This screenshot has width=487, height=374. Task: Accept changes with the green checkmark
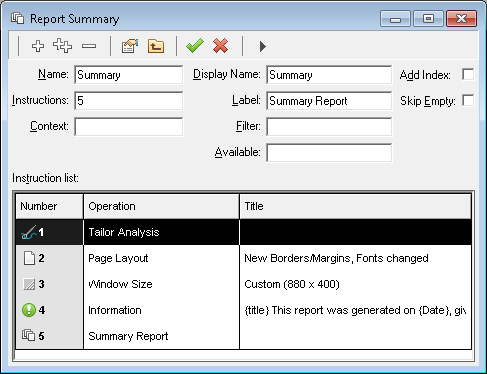(195, 46)
